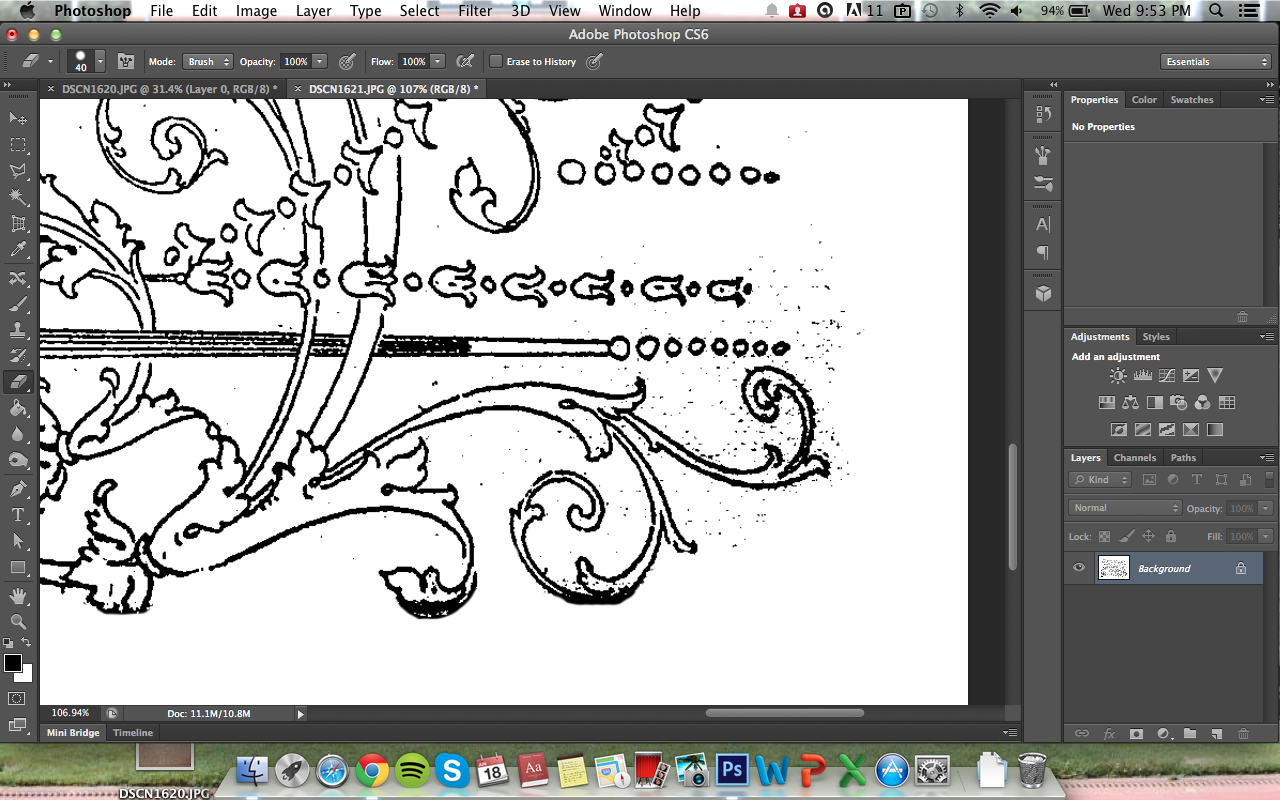The height and width of the screenshot is (800, 1280).
Task: Switch to the Paths tab
Action: click(1183, 458)
